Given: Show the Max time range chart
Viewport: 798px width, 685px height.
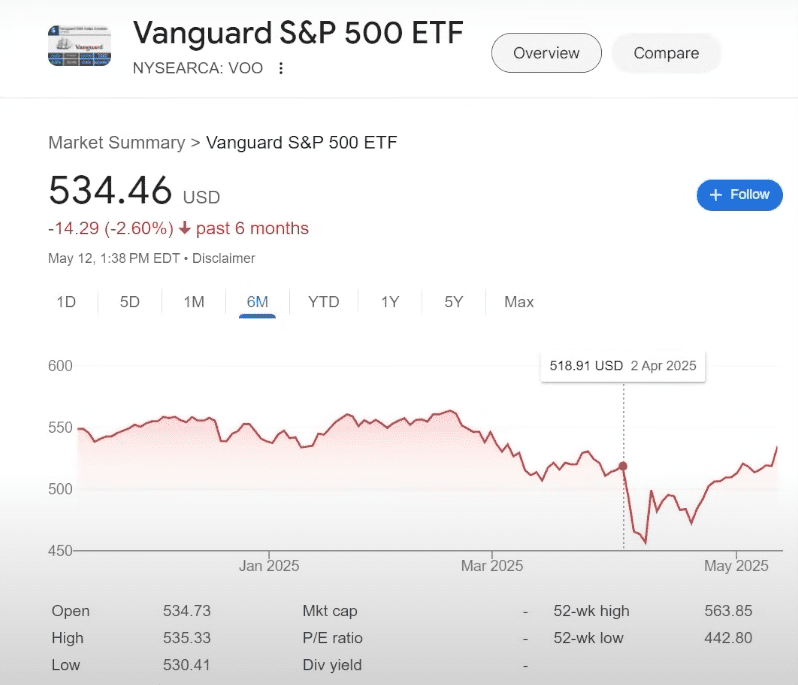Looking at the screenshot, I should (x=519, y=302).
